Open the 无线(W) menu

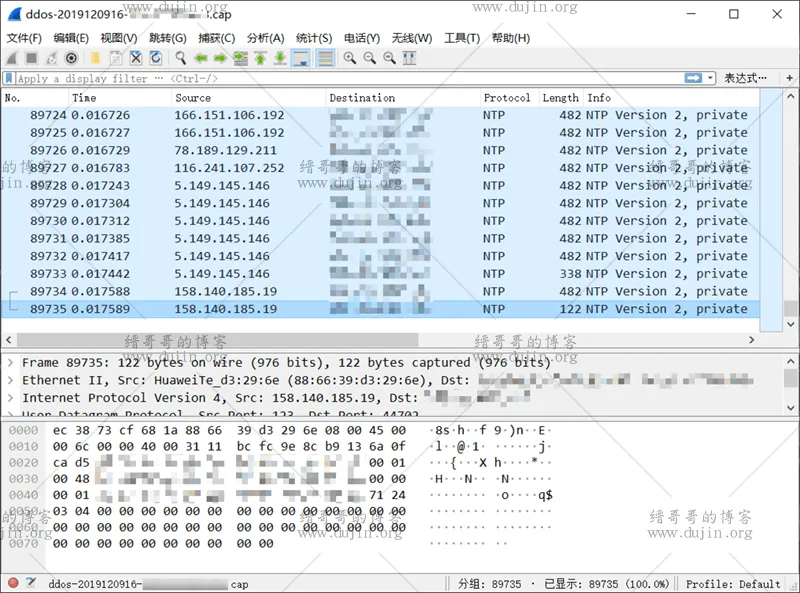point(412,38)
